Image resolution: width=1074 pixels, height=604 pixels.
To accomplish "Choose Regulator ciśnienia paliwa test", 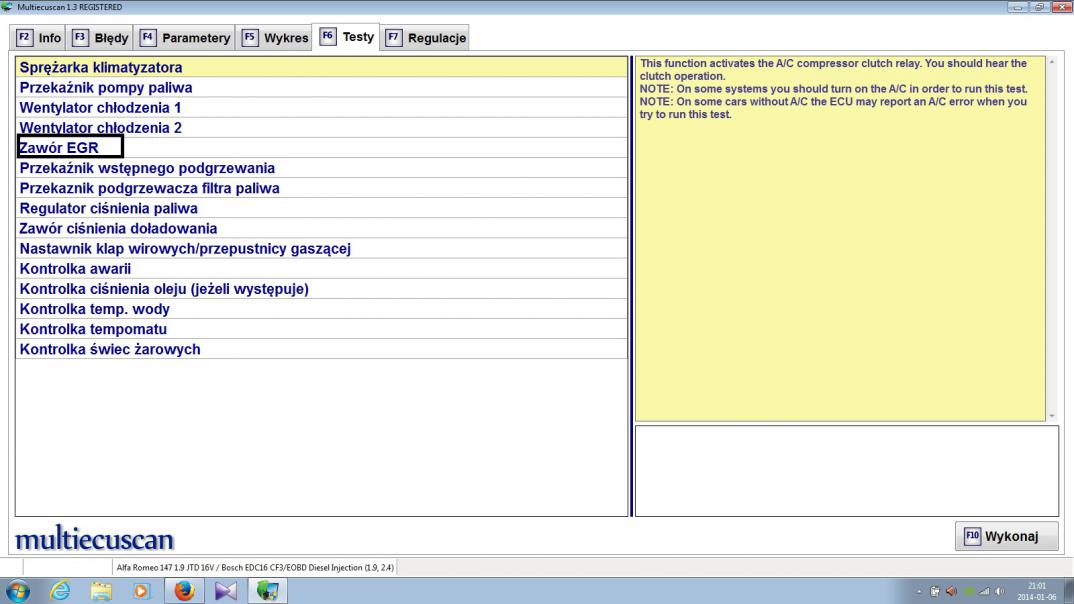I will click(x=321, y=208).
